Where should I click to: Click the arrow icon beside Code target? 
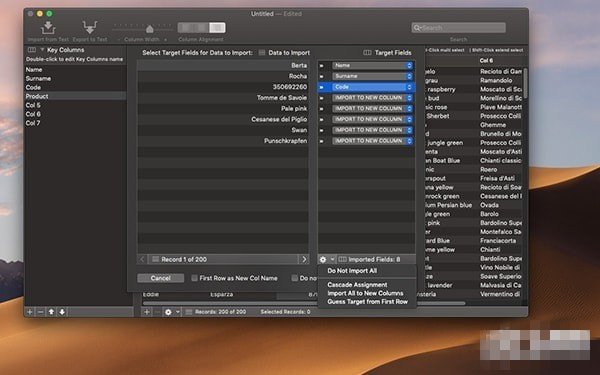[322, 87]
